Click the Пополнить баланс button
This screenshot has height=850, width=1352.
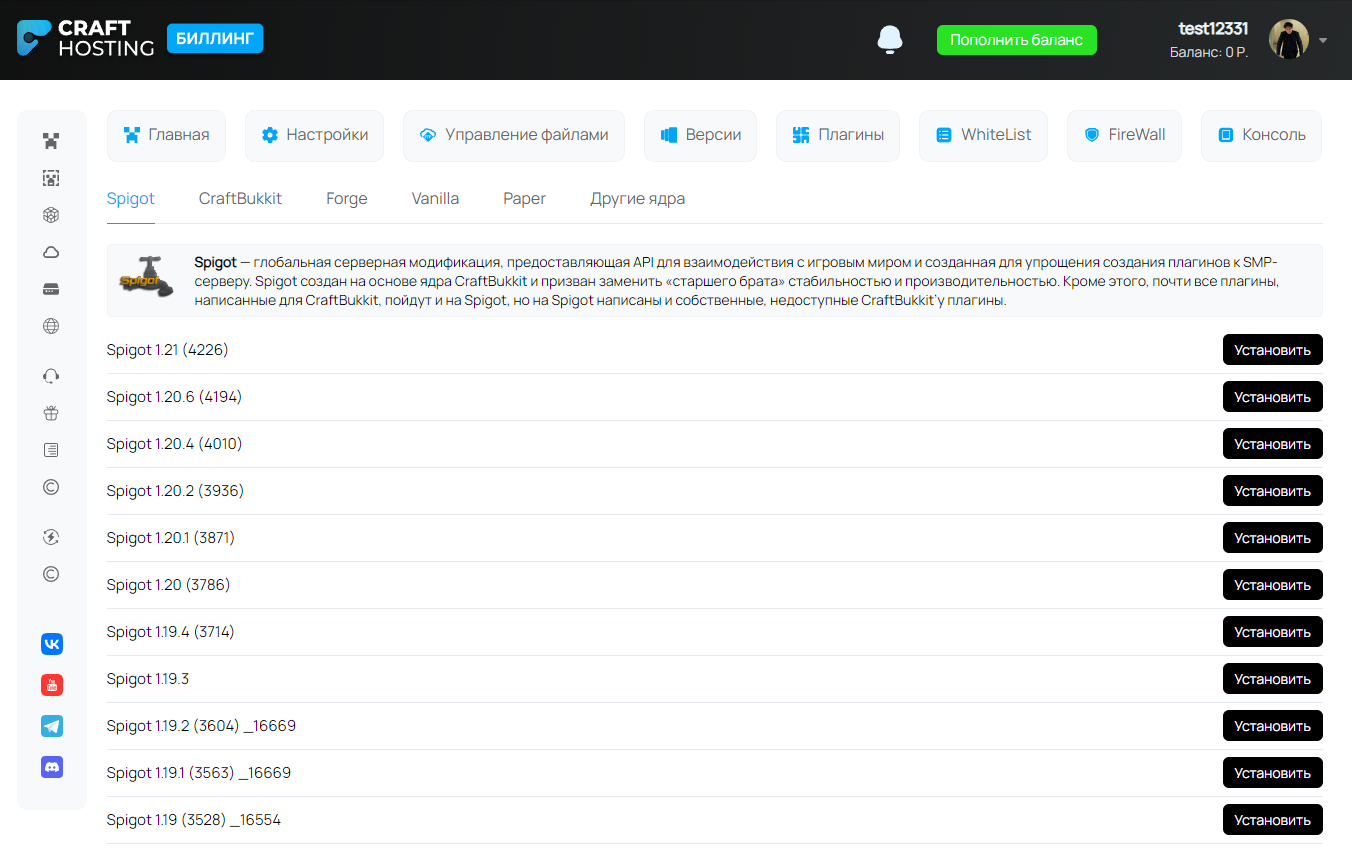pos(1016,40)
